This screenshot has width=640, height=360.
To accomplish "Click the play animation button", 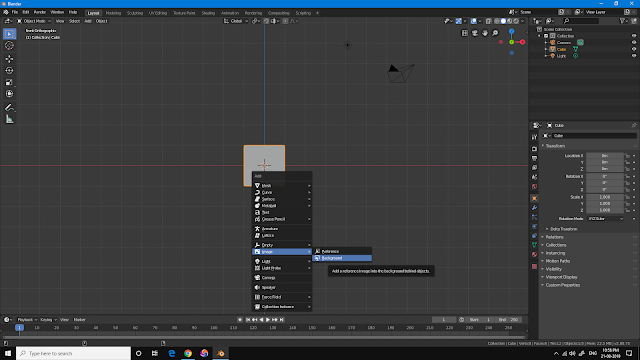I will pos(268,320).
